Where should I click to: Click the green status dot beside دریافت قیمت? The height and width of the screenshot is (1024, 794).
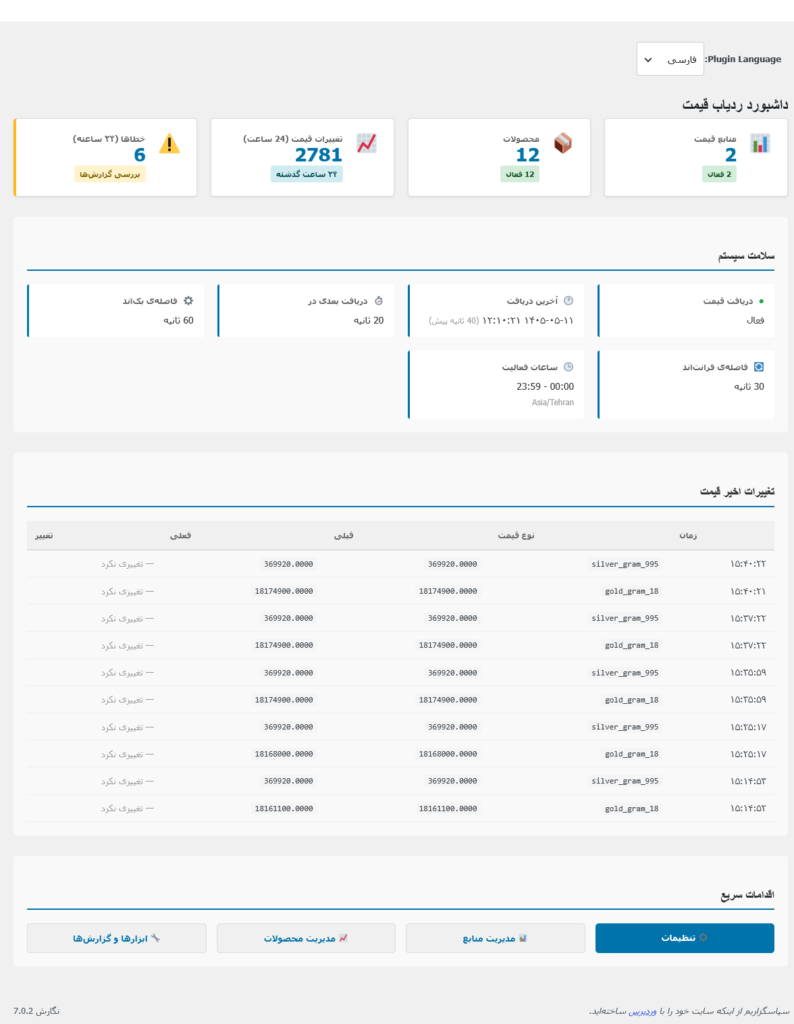(x=761, y=301)
